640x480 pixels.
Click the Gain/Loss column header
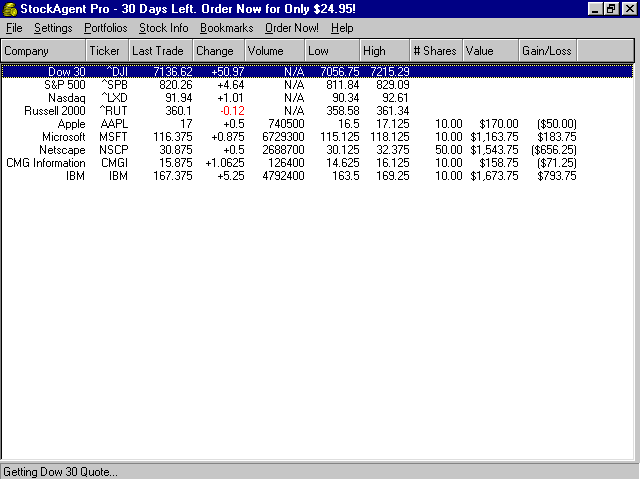click(545, 50)
